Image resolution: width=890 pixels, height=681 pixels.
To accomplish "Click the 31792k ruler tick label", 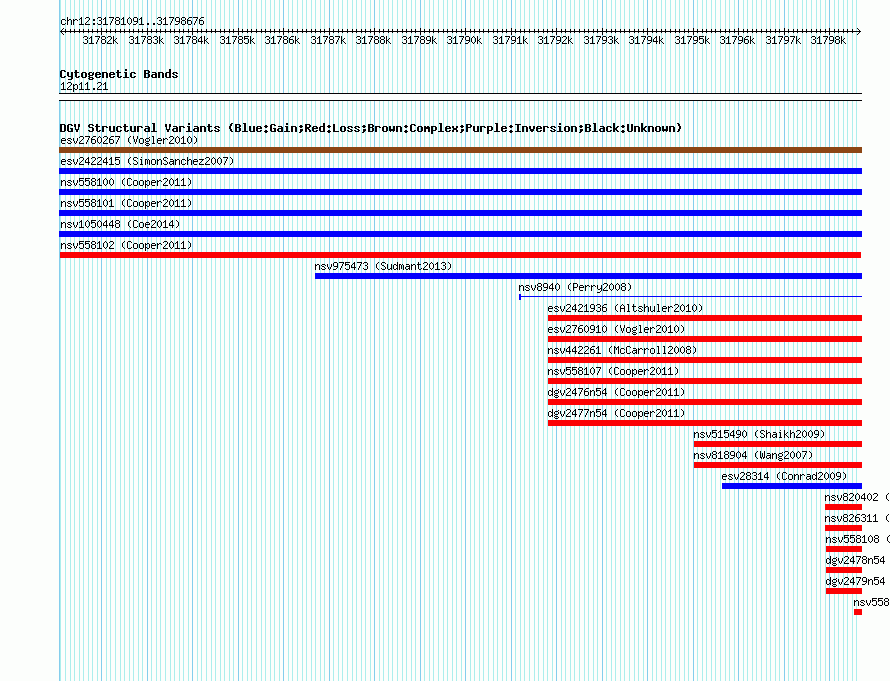I will coord(555,40).
